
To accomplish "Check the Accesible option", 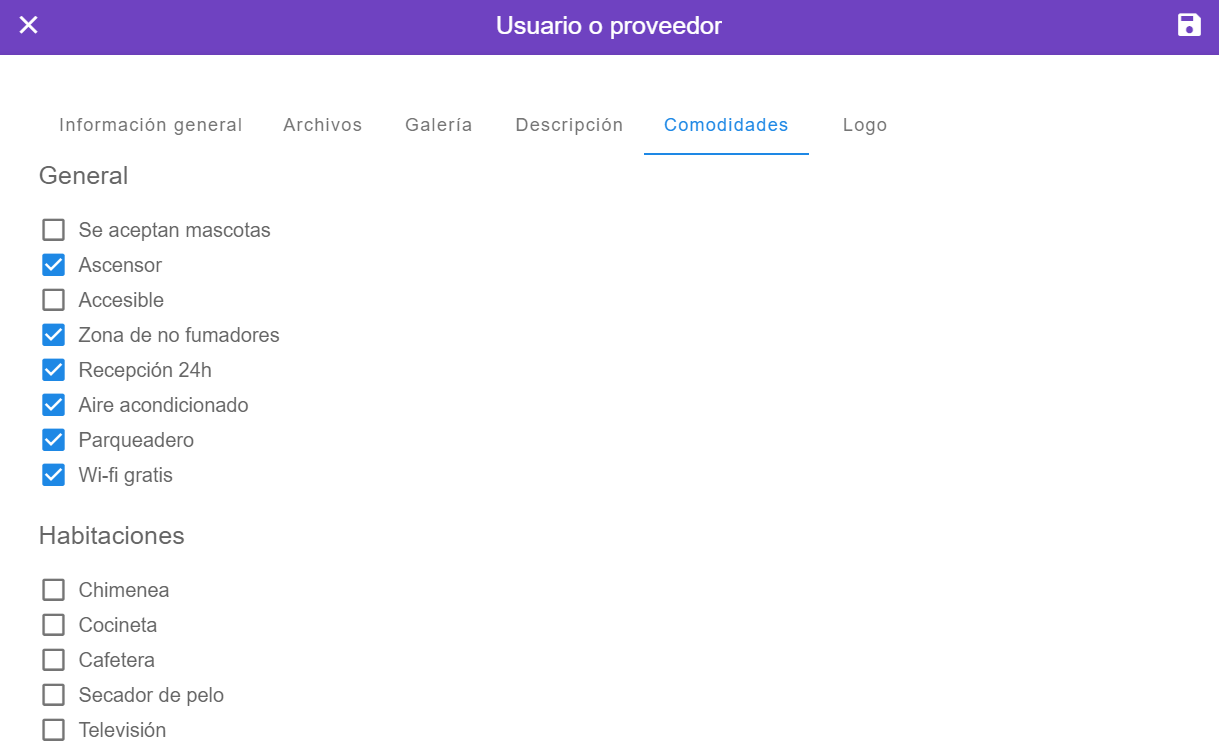I will (54, 300).
